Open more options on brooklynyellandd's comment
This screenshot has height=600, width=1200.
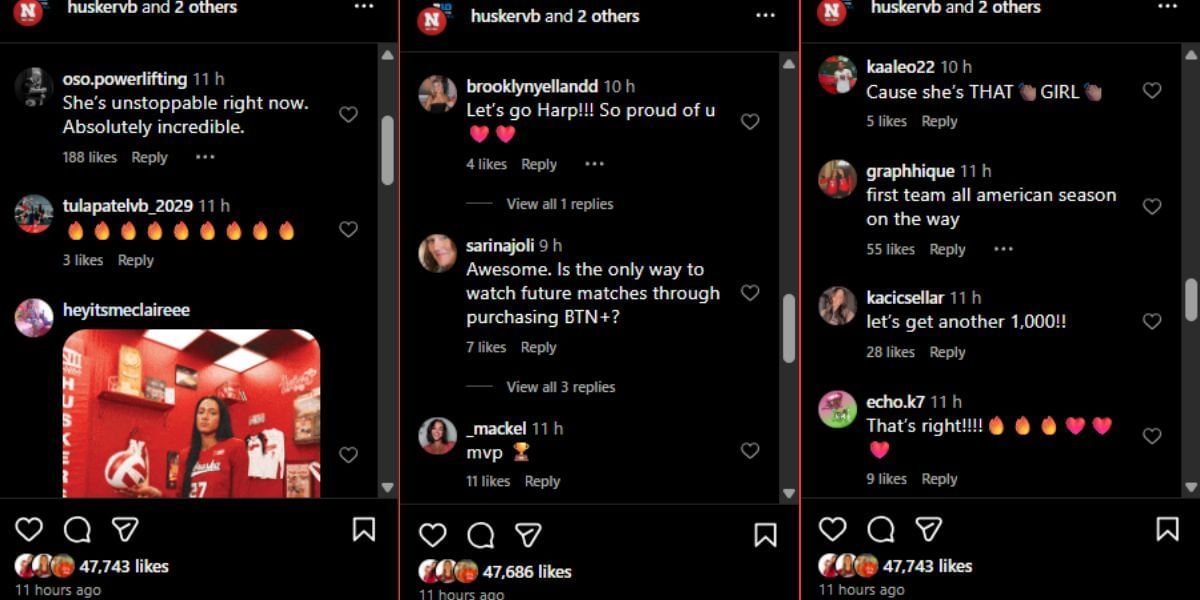(x=594, y=164)
